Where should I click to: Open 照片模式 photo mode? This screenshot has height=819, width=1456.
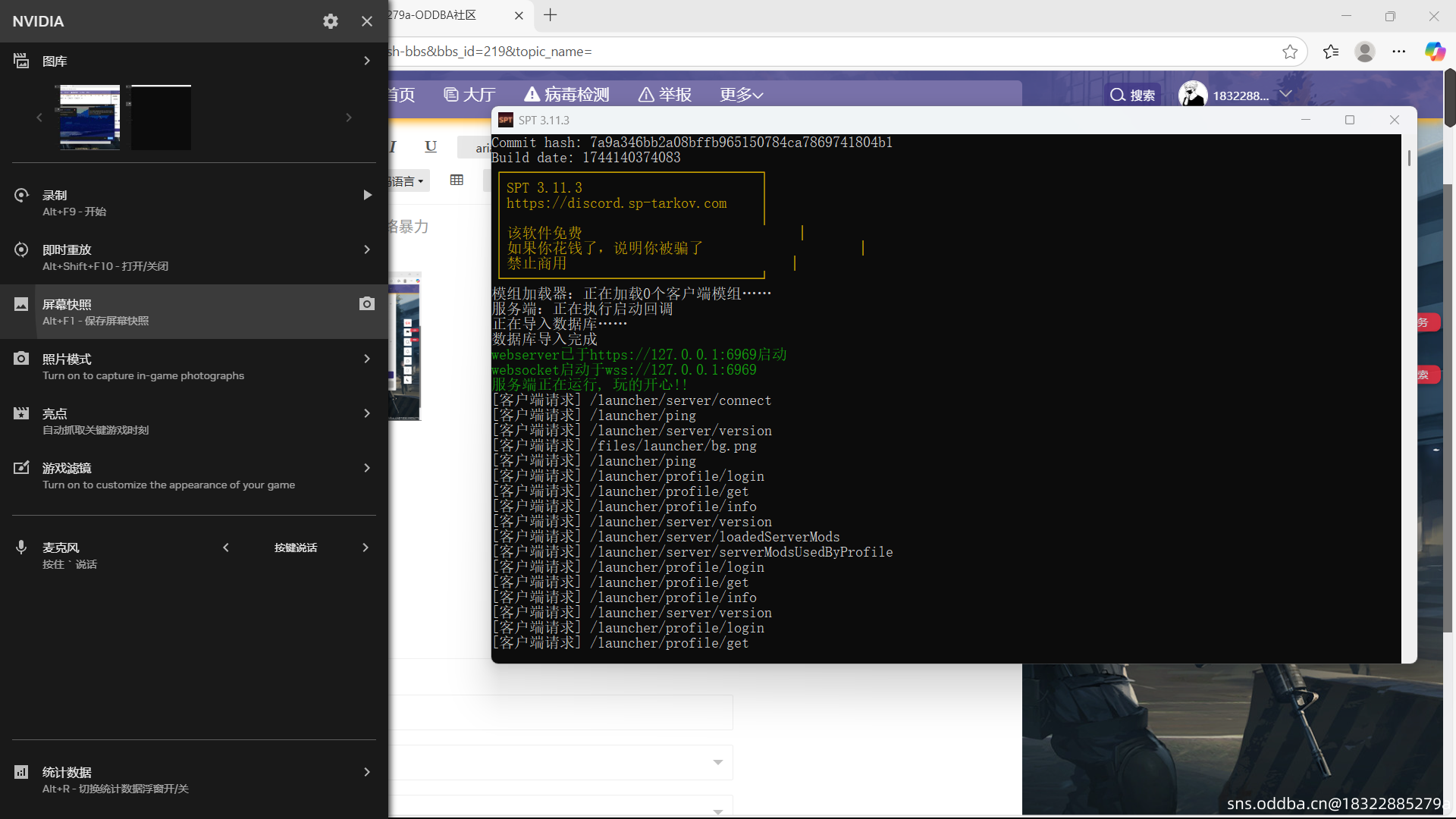(x=194, y=366)
